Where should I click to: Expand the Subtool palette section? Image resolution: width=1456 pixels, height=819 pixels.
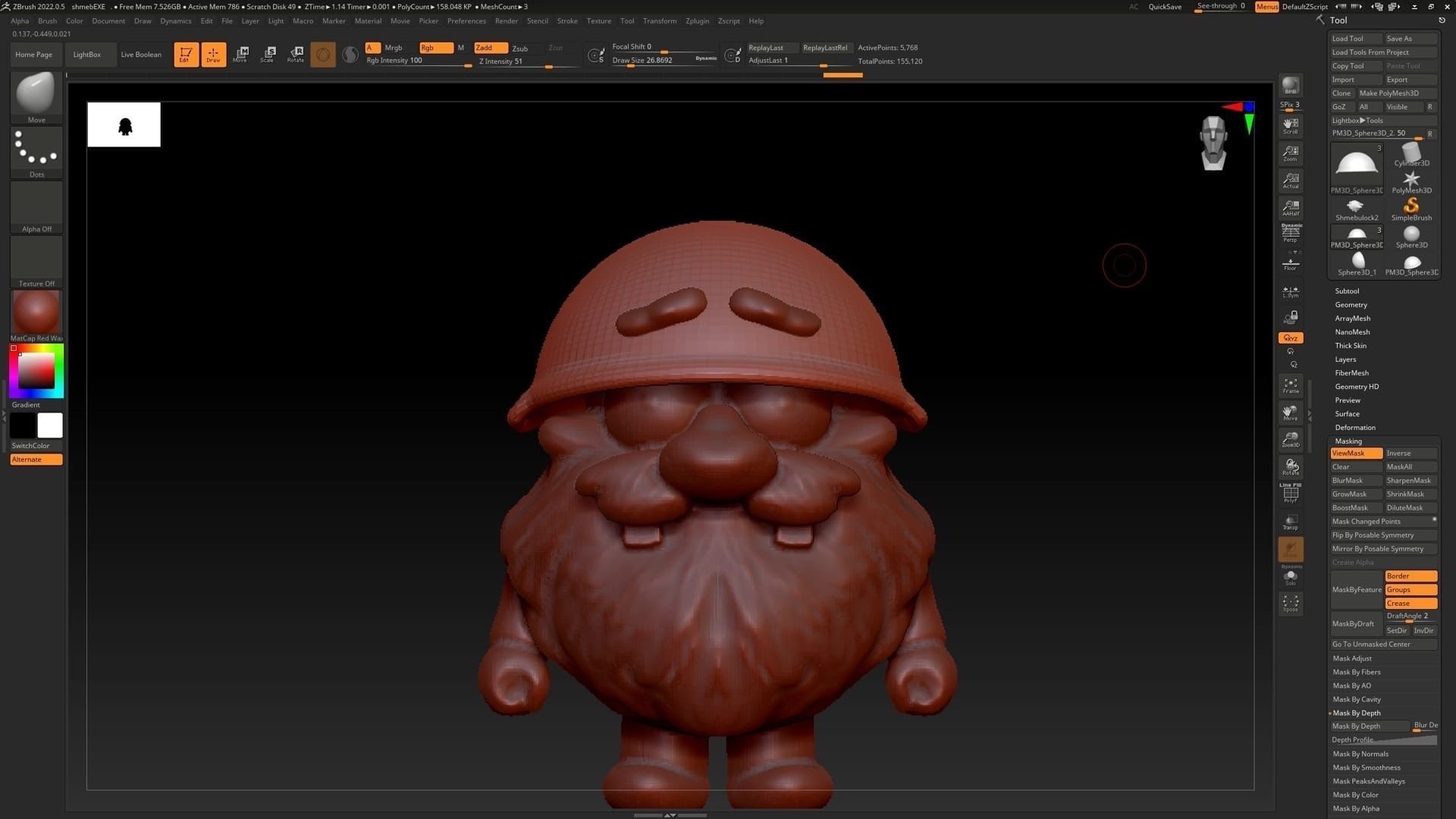pyautogui.click(x=1347, y=291)
